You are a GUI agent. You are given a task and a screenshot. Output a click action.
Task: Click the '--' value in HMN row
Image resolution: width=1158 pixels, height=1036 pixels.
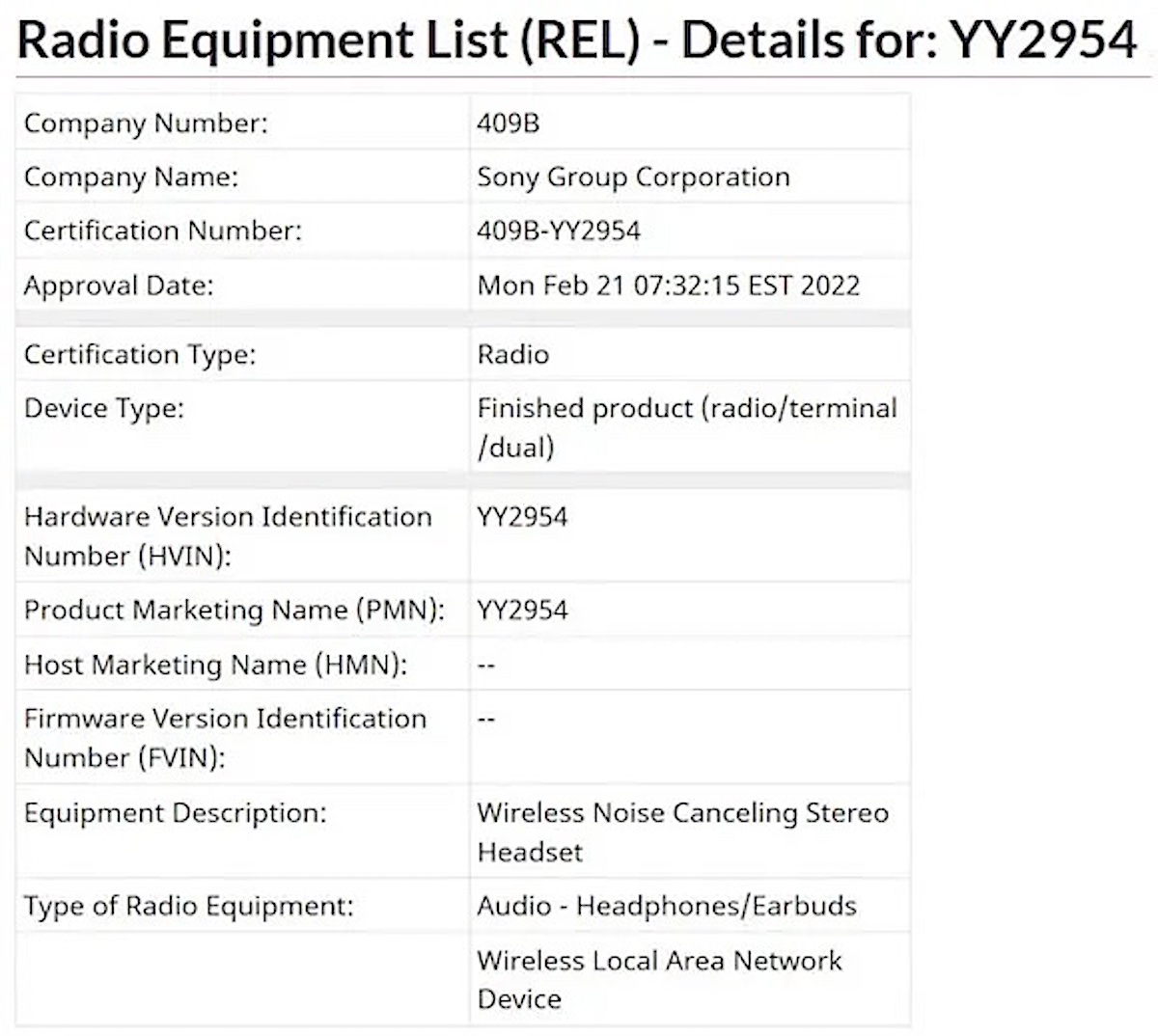tap(486, 666)
